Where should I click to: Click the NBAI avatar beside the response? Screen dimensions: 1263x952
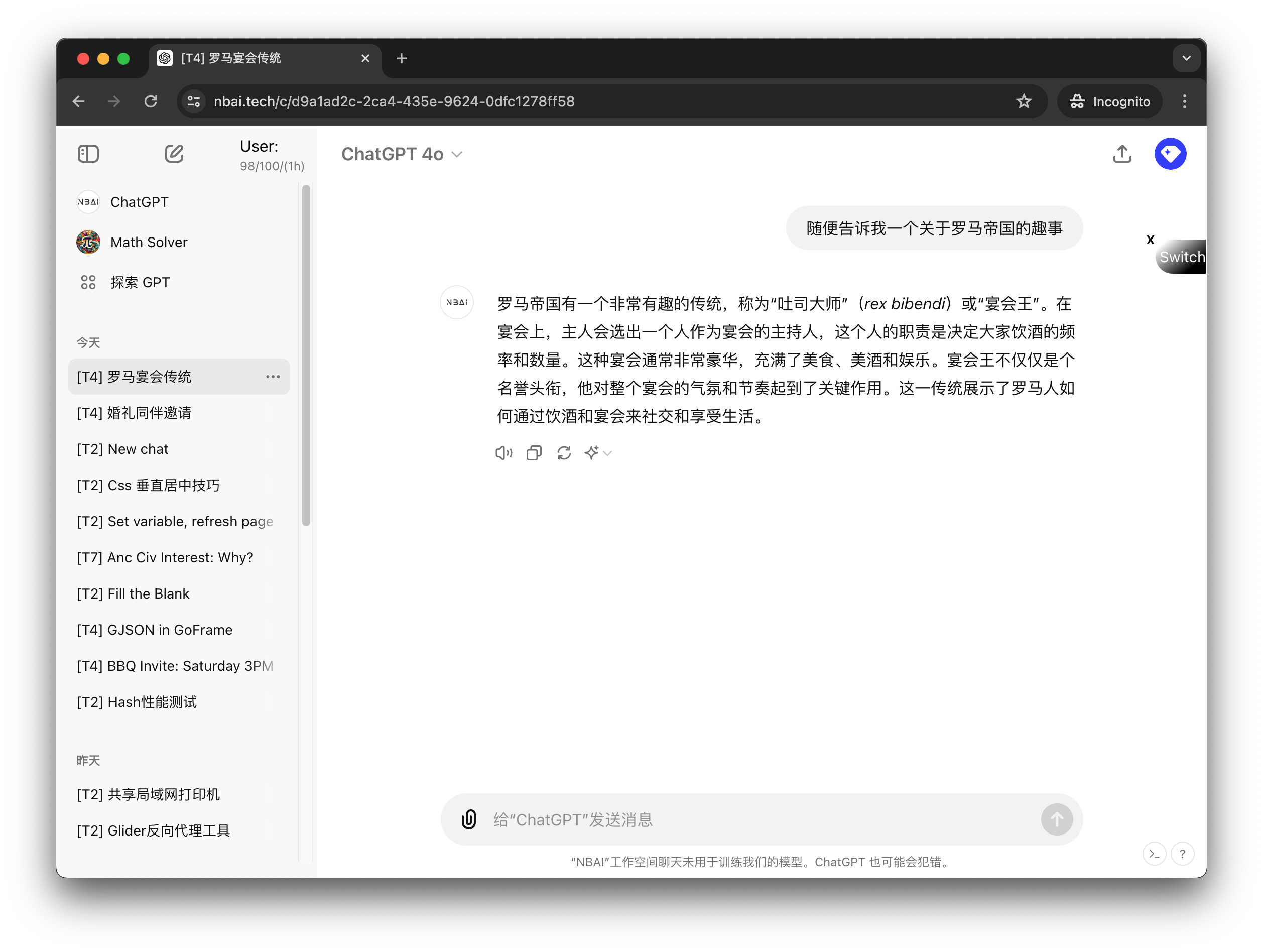tap(457, 302)
